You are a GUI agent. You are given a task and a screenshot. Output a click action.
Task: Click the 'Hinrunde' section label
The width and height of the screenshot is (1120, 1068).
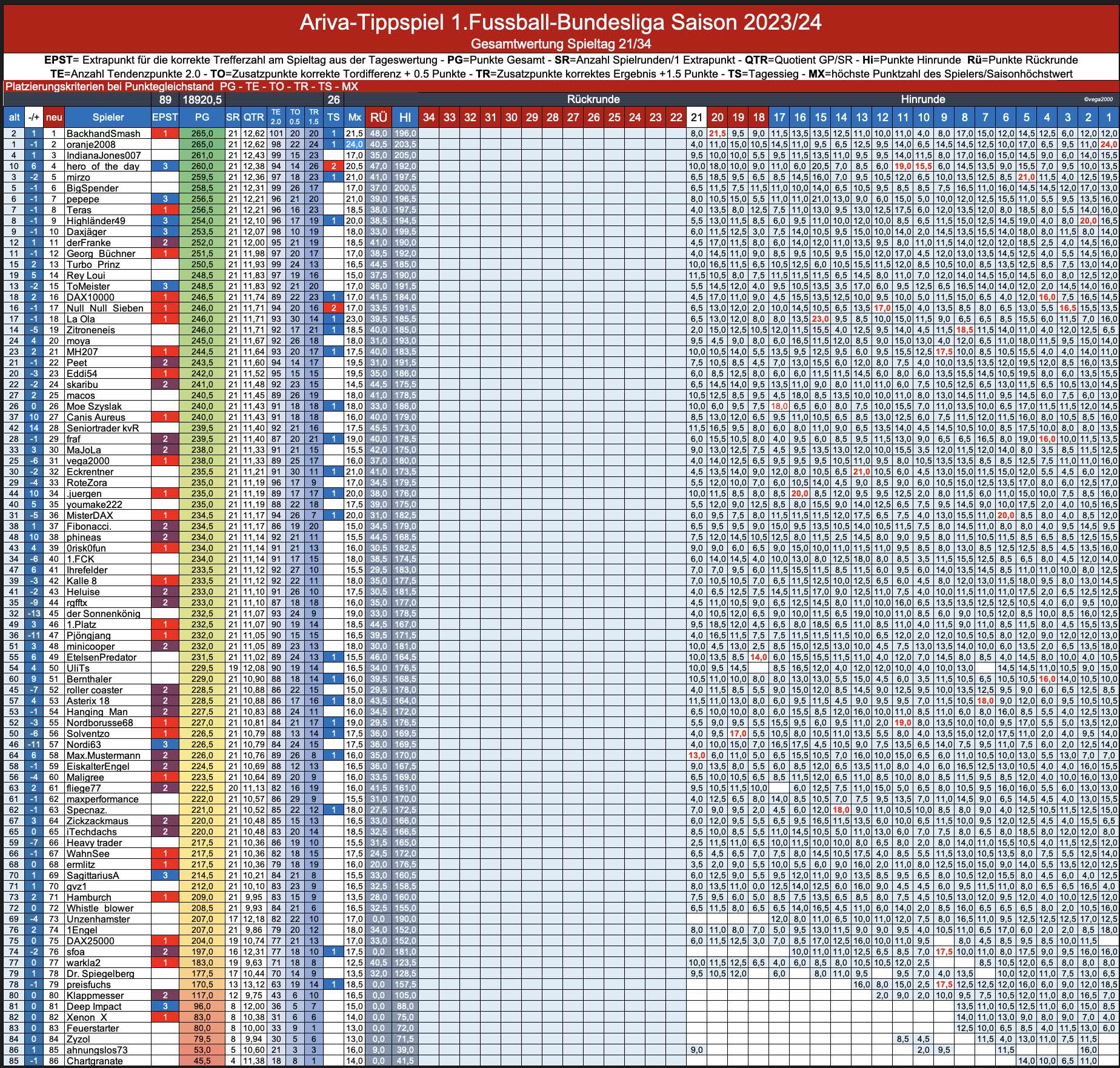(922, 99)
